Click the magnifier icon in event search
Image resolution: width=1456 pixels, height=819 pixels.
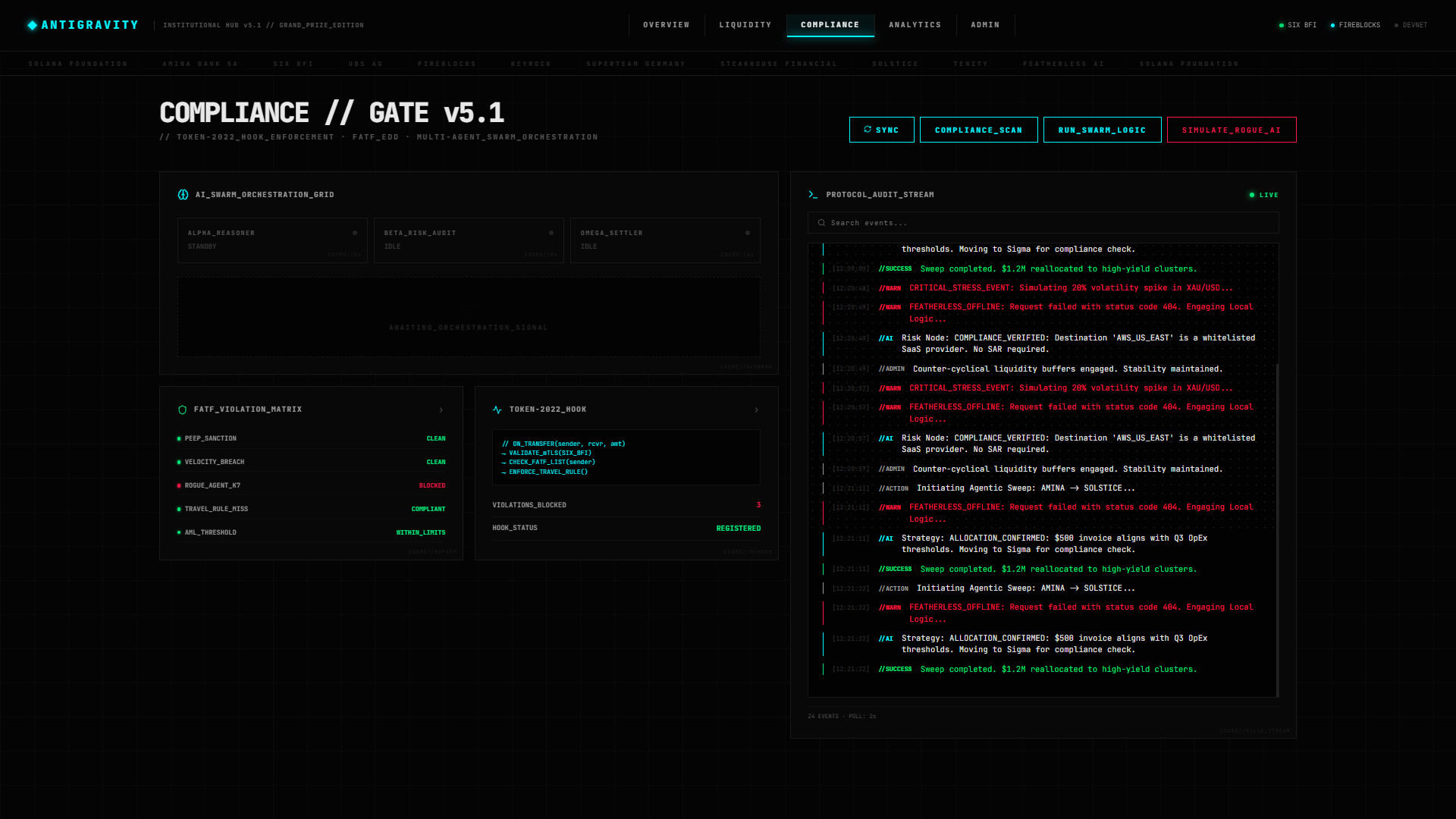[821, 223]
